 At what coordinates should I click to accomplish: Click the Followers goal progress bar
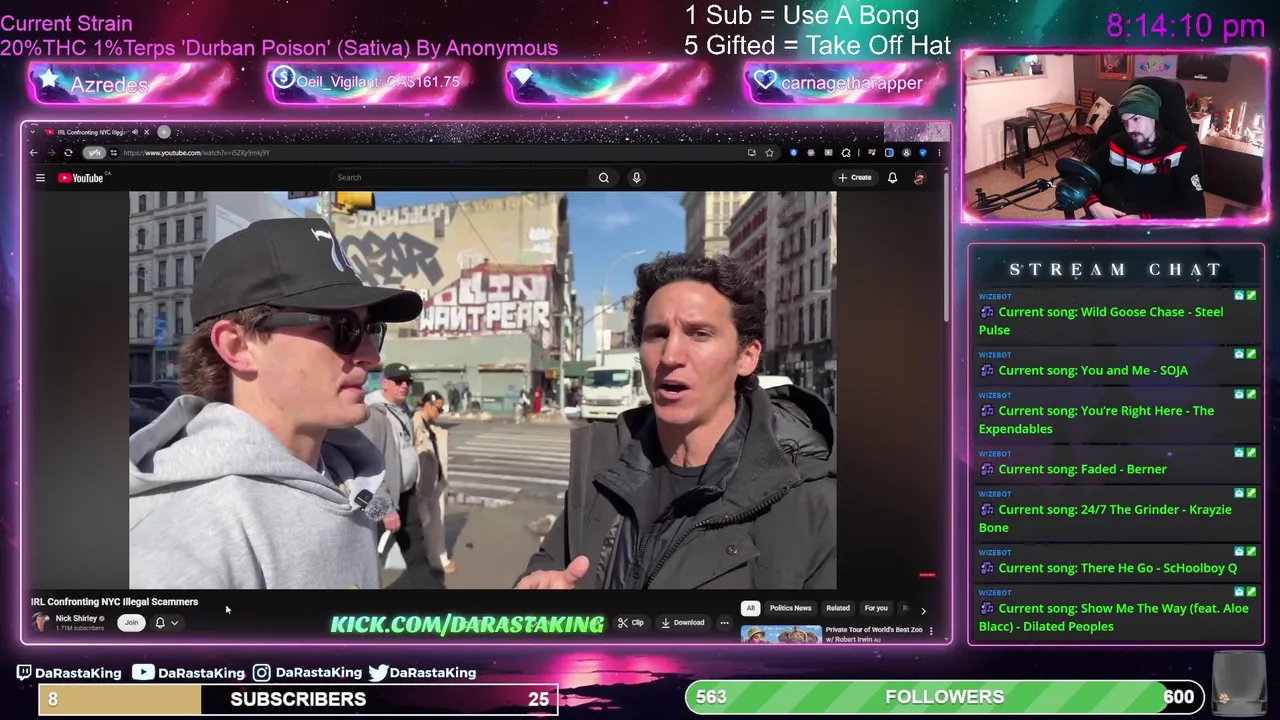point(945,697)
